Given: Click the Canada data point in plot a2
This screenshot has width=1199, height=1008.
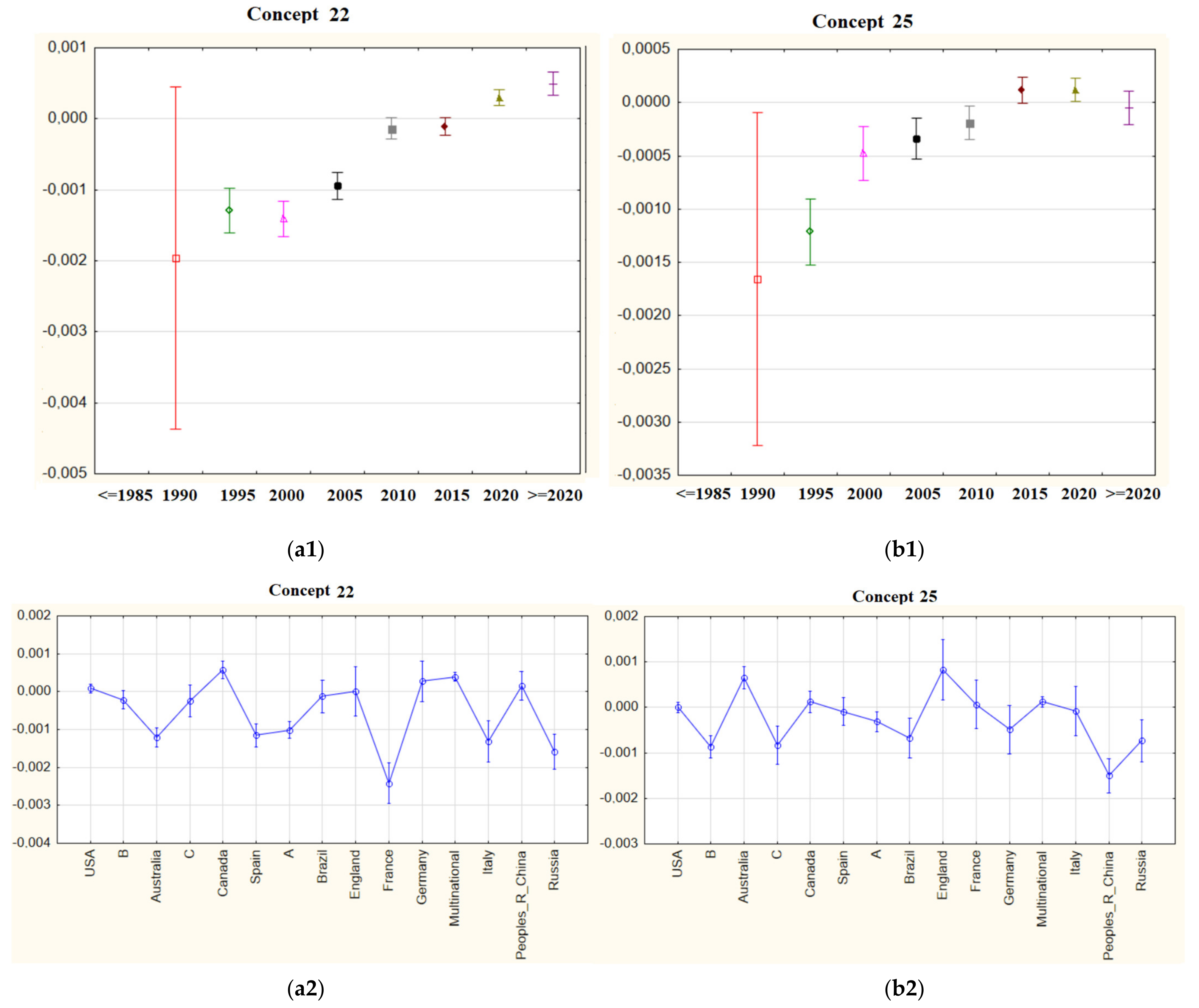Looking at the screenshot, I should point(223,670).
